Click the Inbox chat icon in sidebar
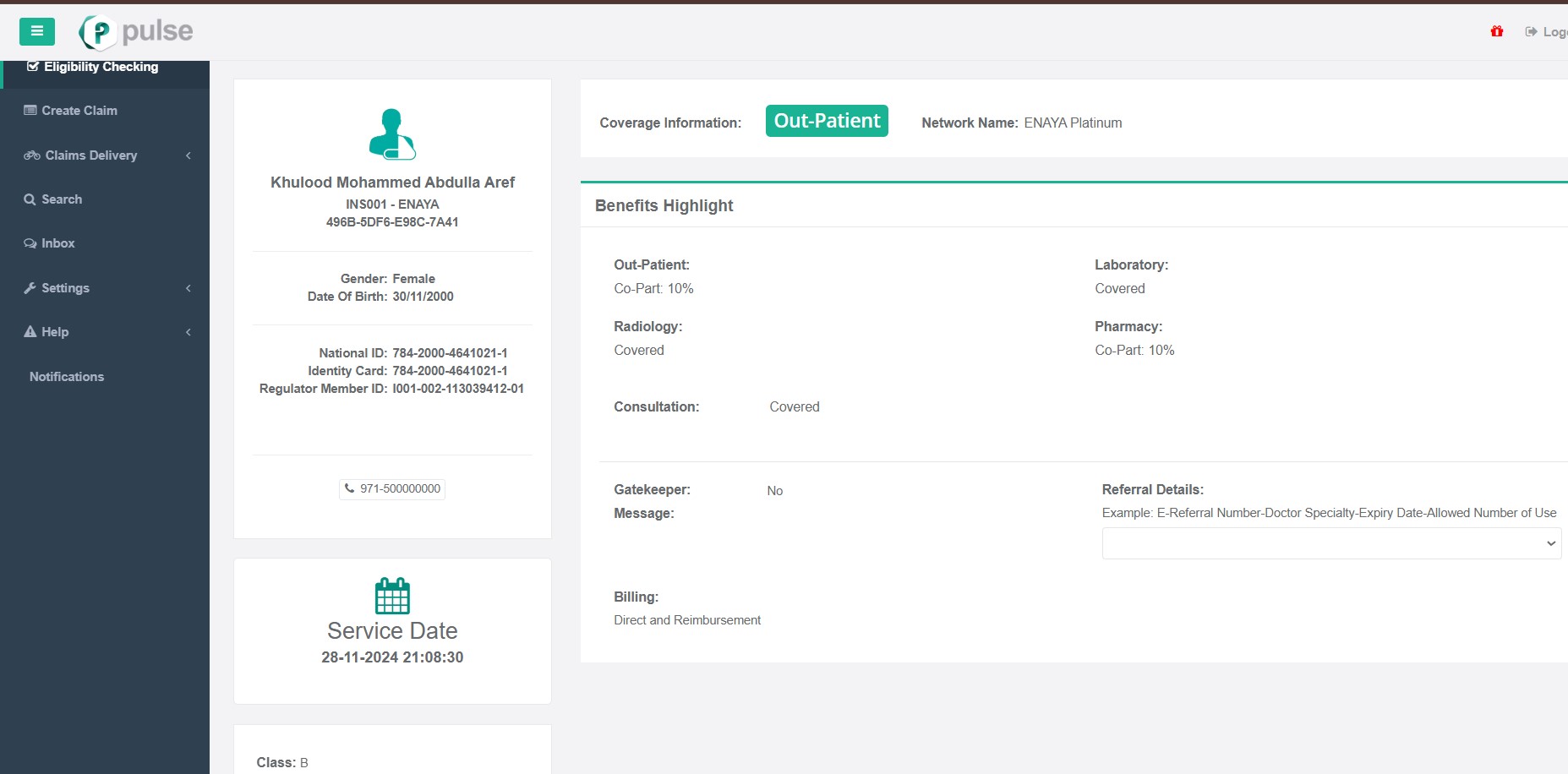1568x774 pixels. tap(30, 243)
